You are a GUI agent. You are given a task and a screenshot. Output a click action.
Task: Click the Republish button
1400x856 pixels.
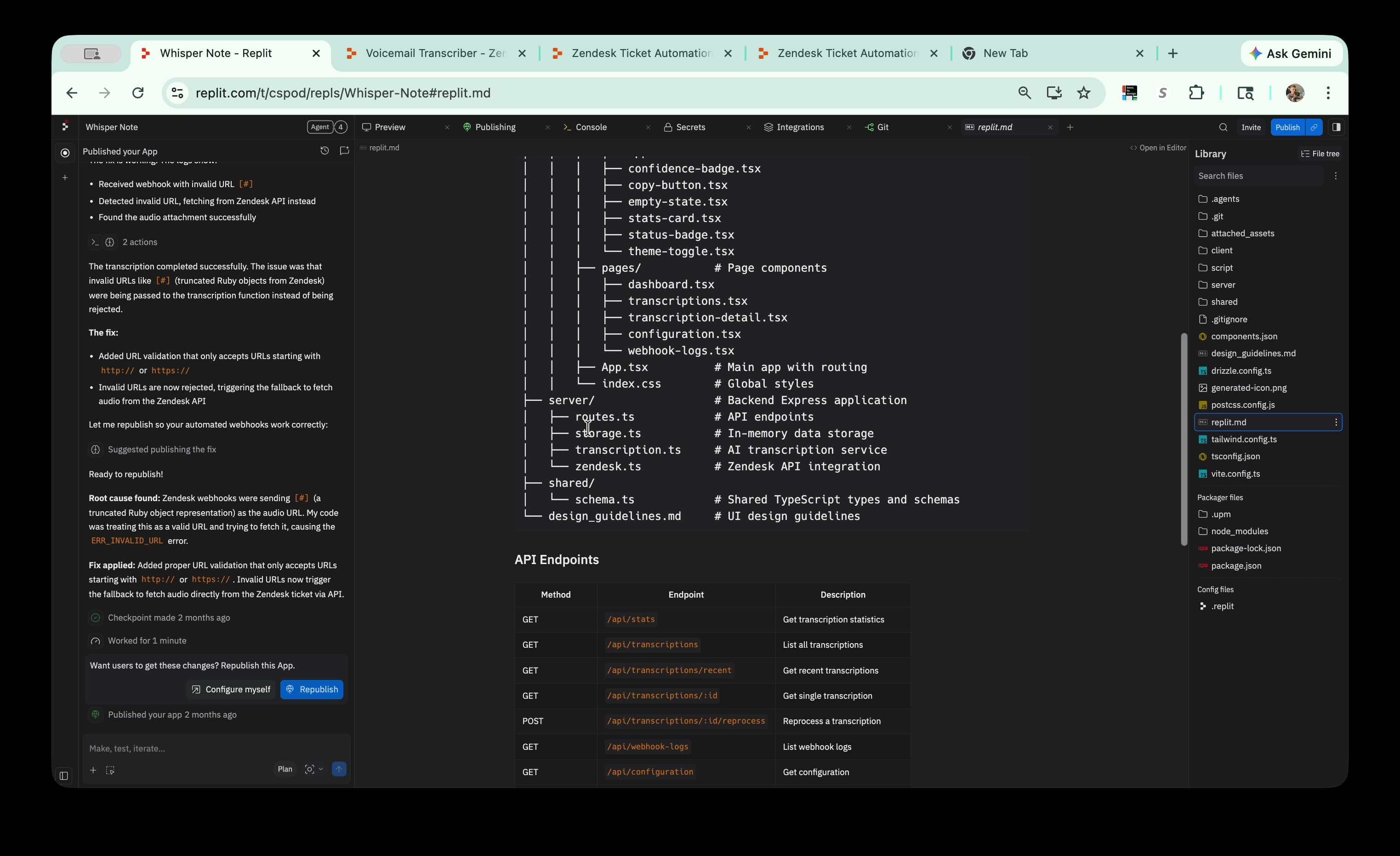coord(311,690)
